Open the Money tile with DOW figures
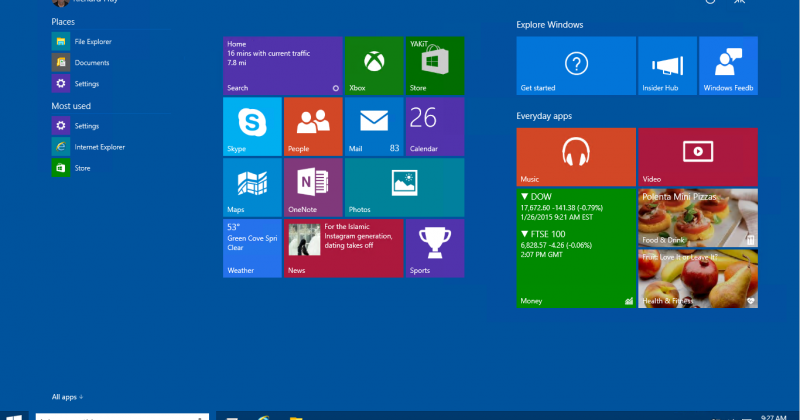 coord(576,248)
